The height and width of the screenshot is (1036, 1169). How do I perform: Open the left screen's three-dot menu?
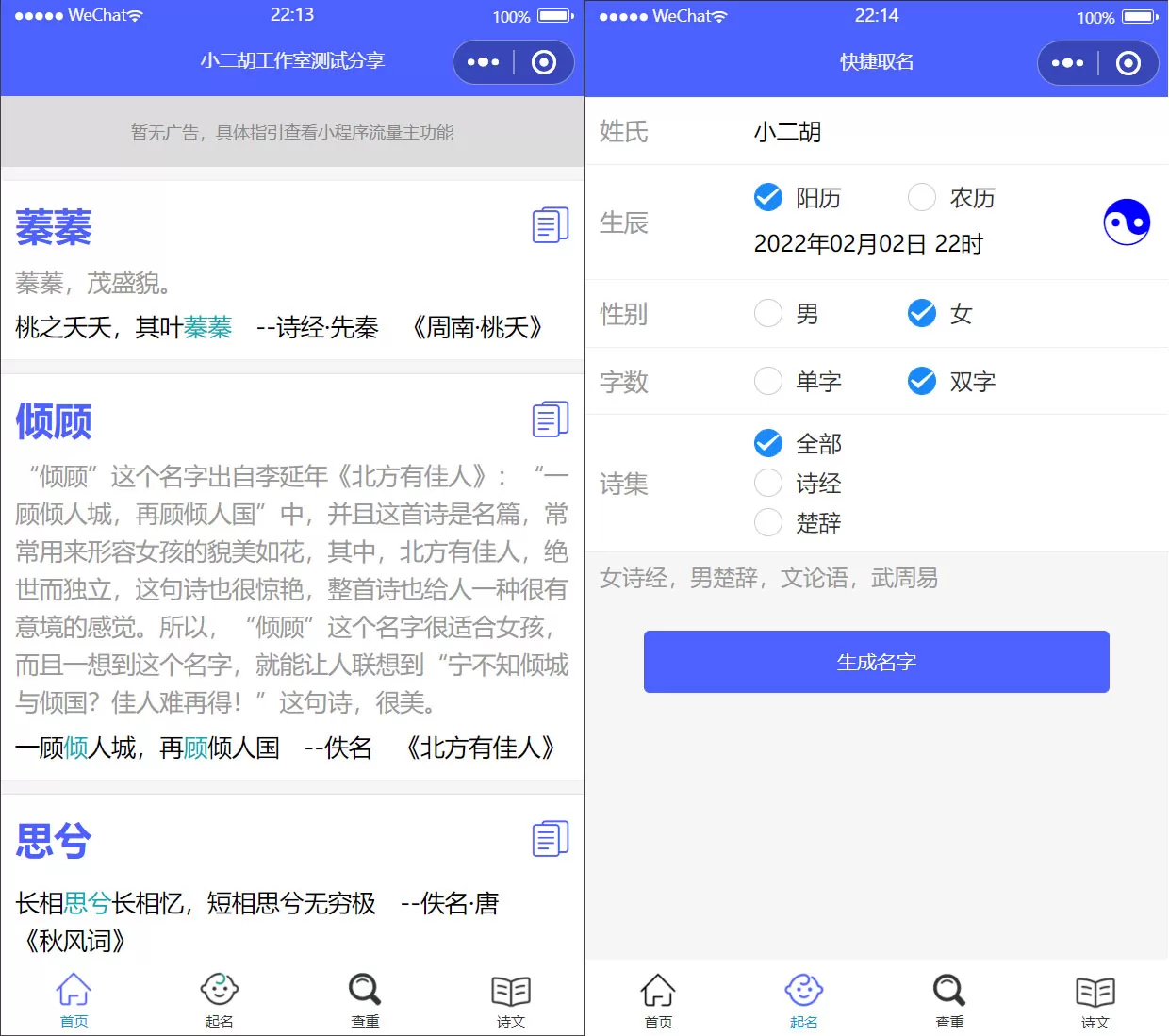(484, 62)
